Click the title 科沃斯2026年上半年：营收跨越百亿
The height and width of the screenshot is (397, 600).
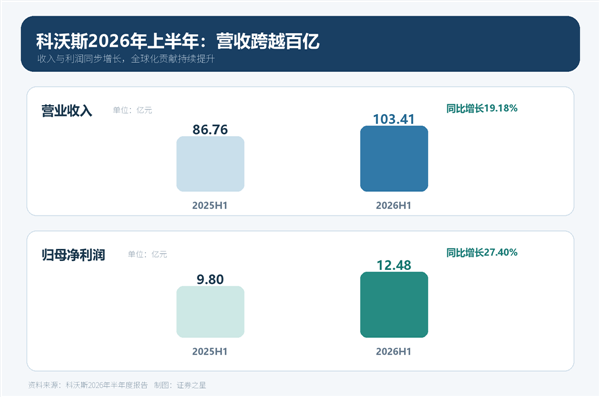pyautogui.click(x=178, y=41)
